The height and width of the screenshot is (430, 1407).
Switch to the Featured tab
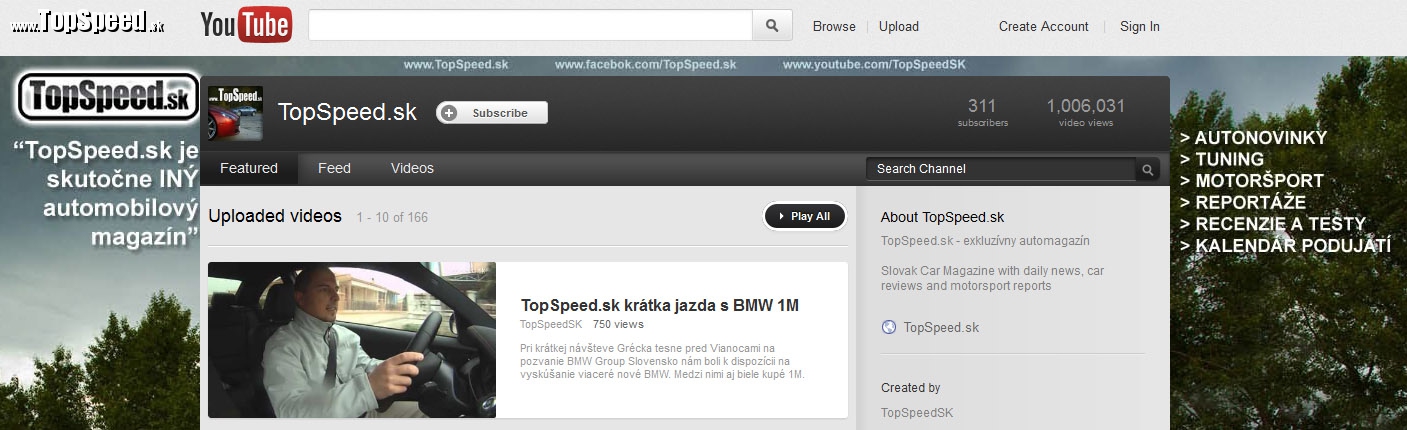tap(249, 168)
